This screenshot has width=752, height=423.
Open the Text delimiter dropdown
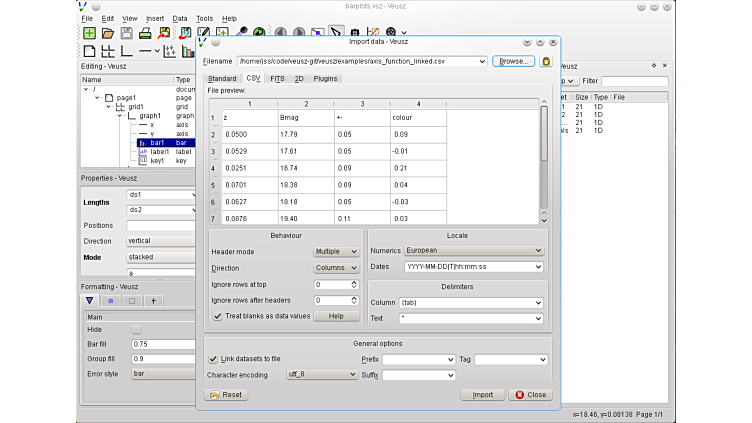(470, 318)
